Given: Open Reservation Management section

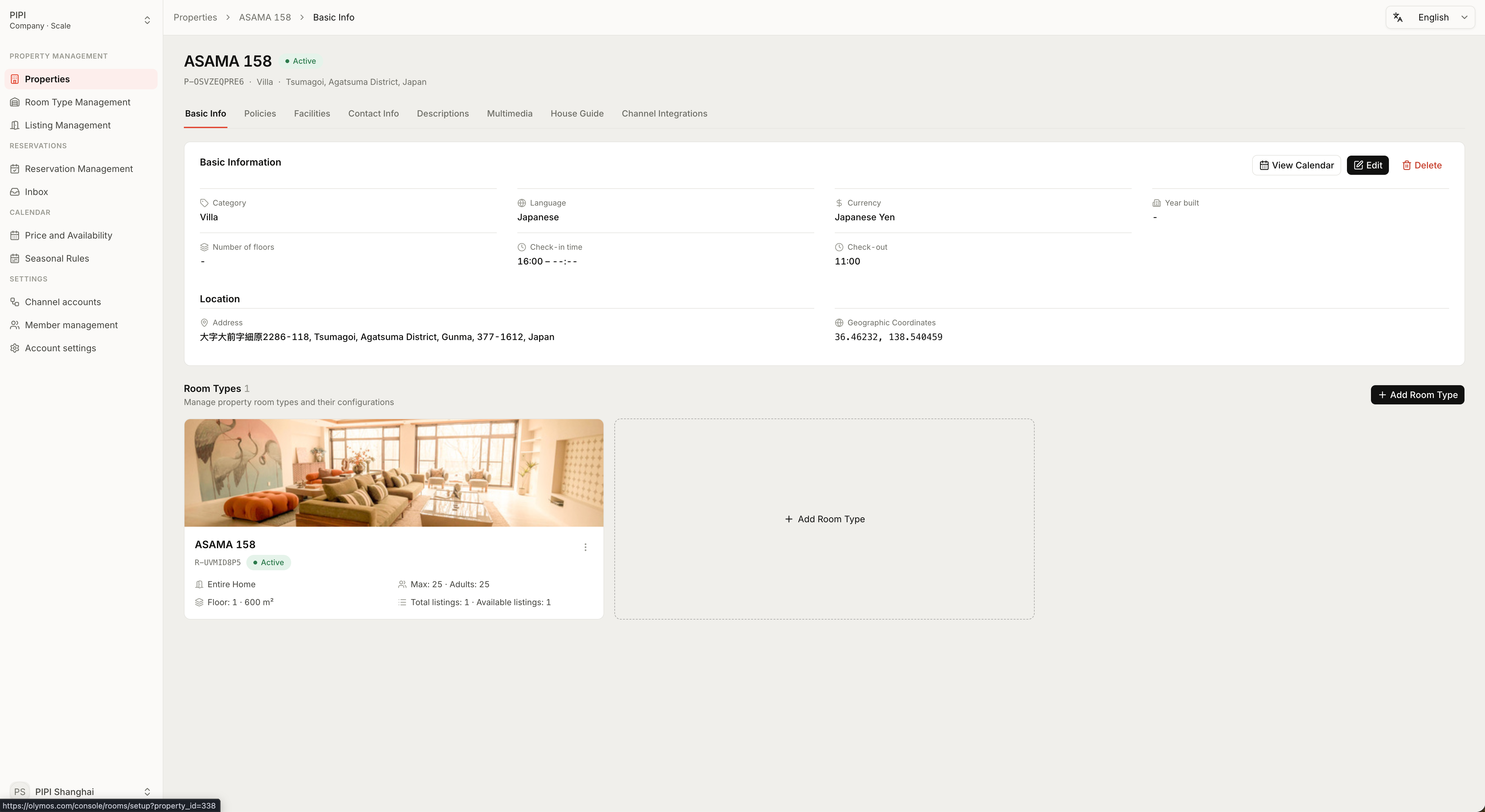Looking at the screenshot, I should click(81, 169).
